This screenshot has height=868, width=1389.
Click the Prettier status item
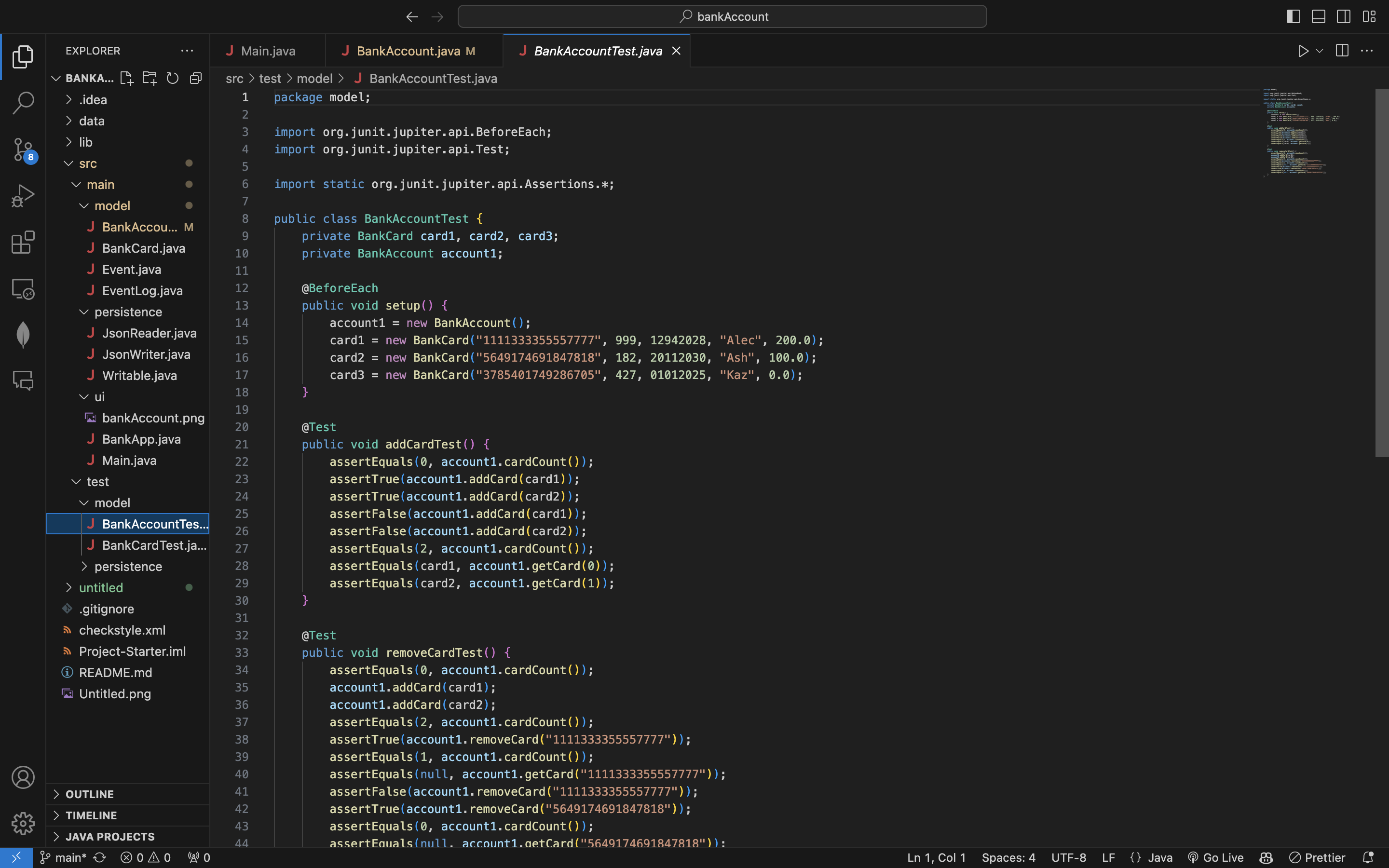coord(1317,858)
